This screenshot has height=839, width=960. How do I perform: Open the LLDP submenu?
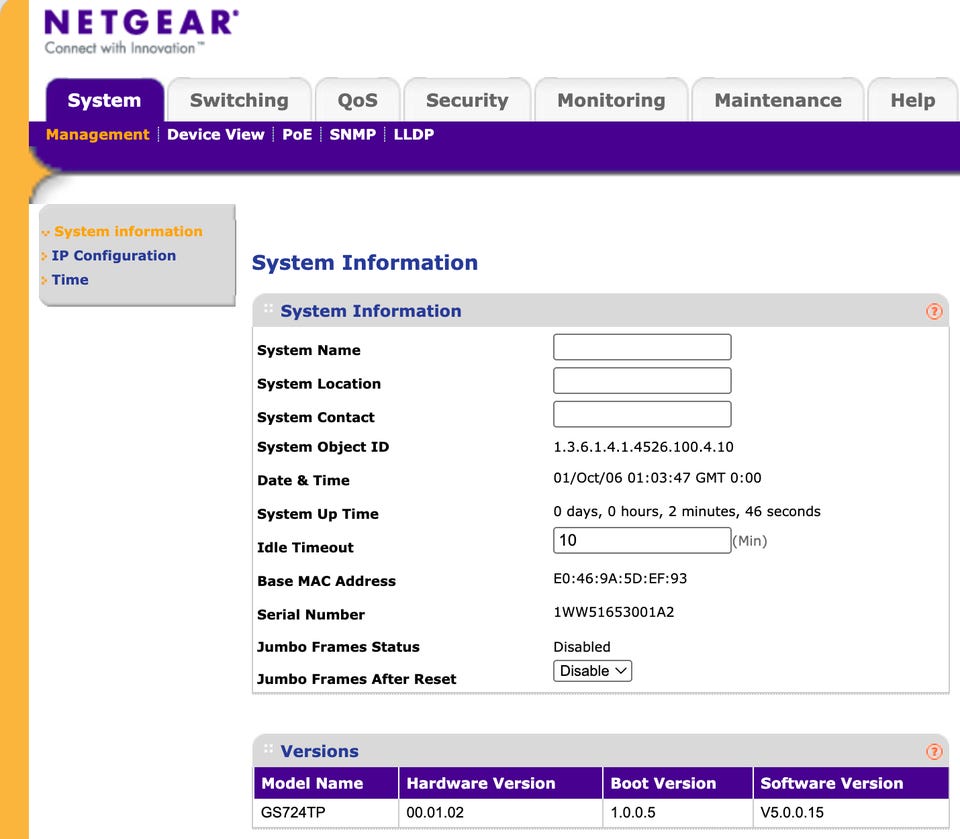tap(414, 135)
